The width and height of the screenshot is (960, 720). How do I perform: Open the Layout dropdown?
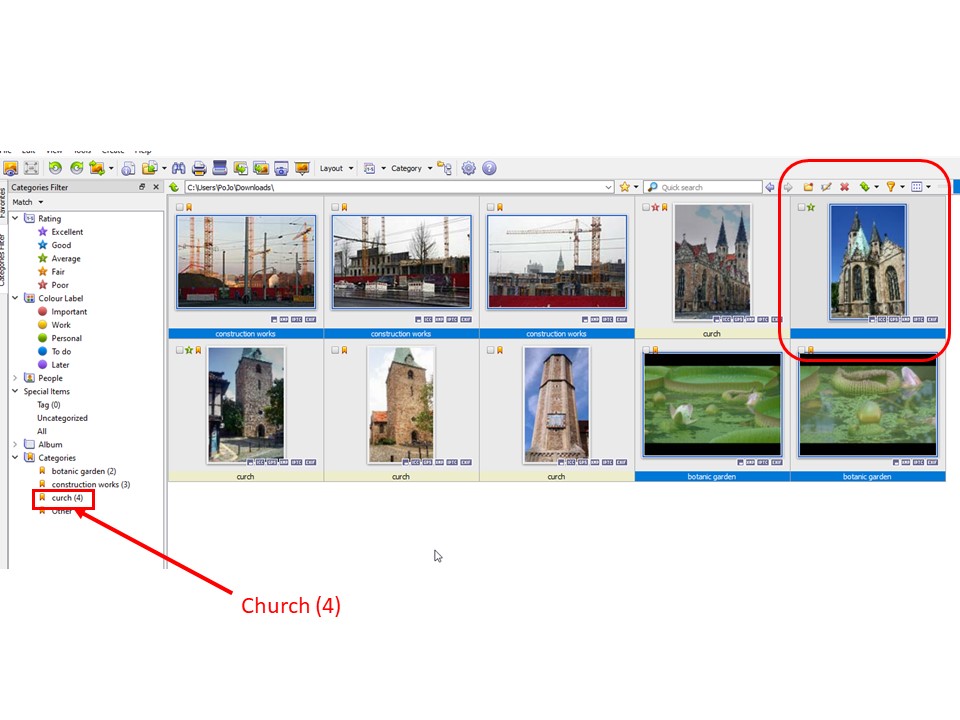coord(336,168)
